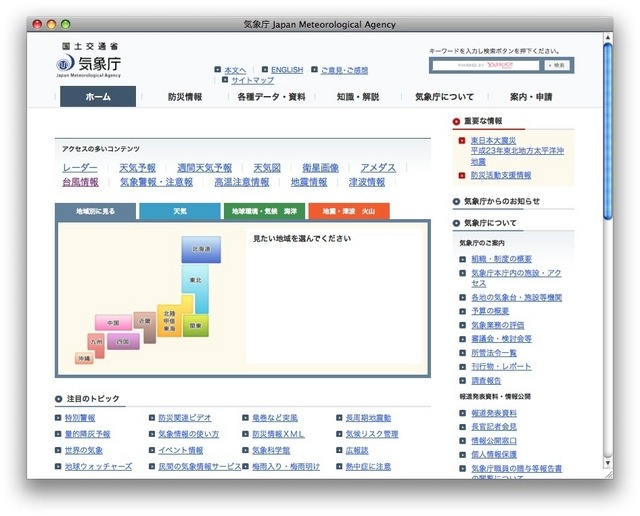Select Hokkaido region on the map
Image resolution: width=640 pixels, height=516 pixels.
201,249
